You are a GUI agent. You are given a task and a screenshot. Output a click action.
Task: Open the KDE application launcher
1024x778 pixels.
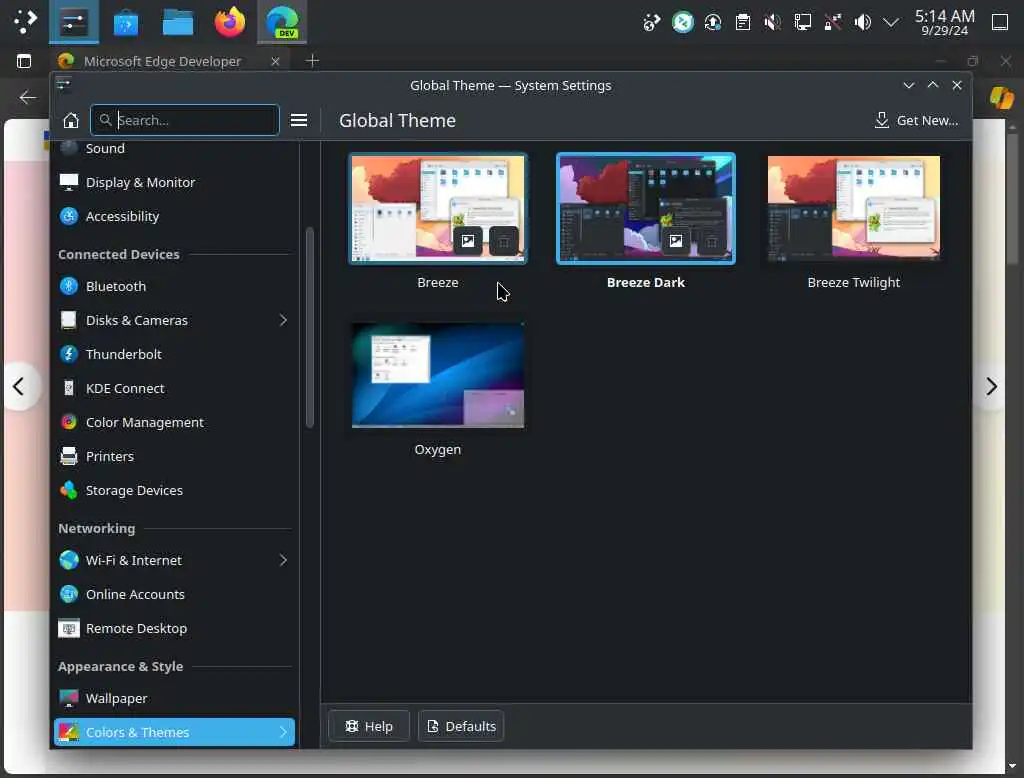(25, 22)
